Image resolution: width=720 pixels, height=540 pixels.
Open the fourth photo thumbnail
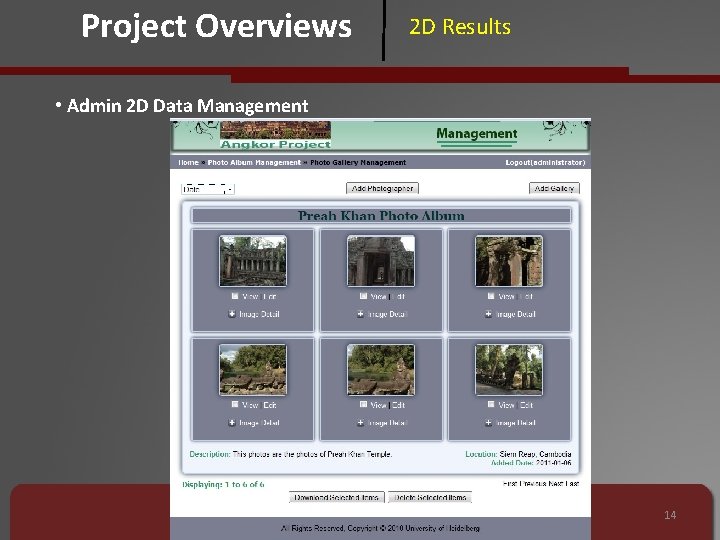[x=253, y=370]
